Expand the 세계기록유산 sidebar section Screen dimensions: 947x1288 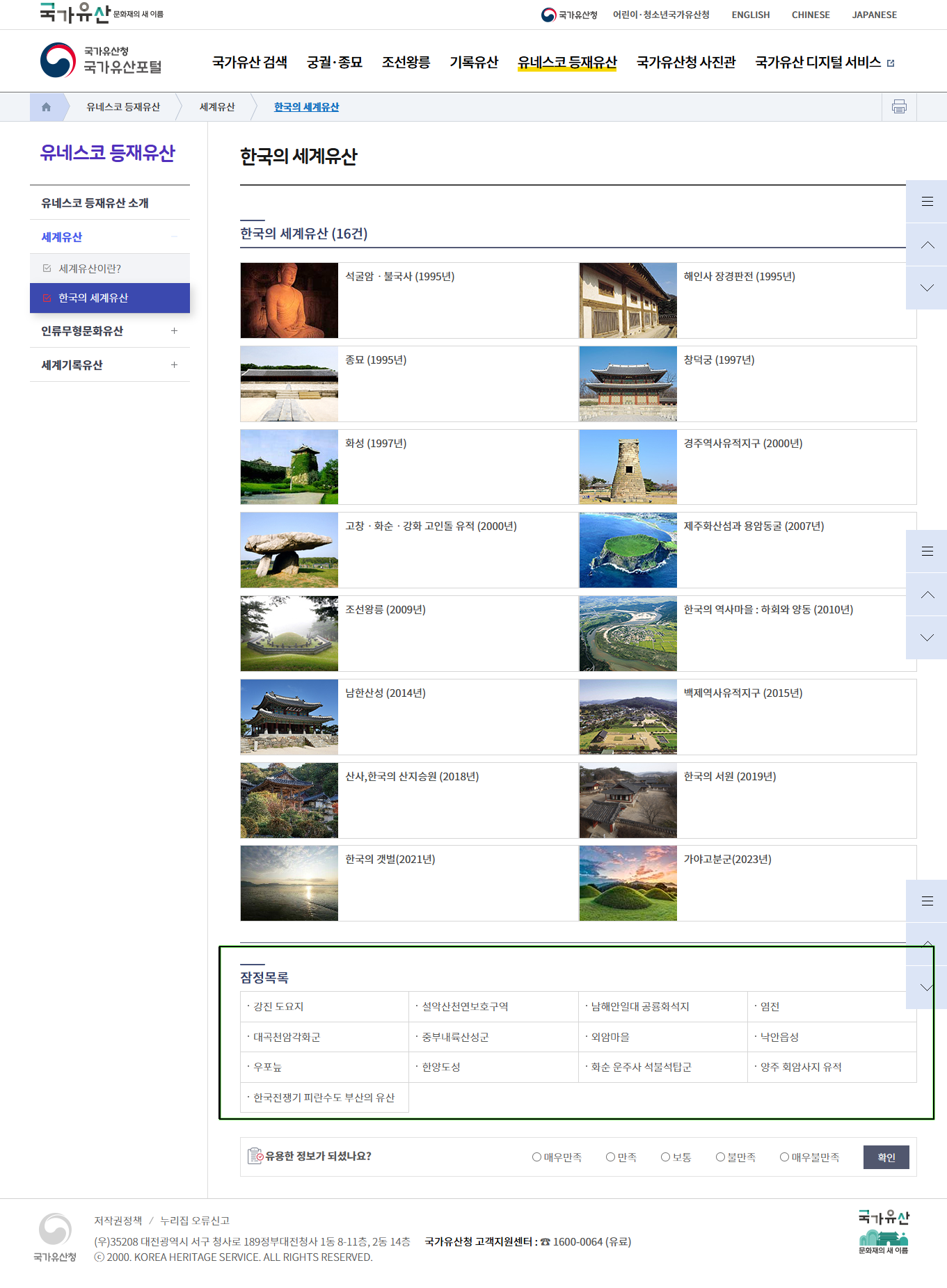pos(174,365)
